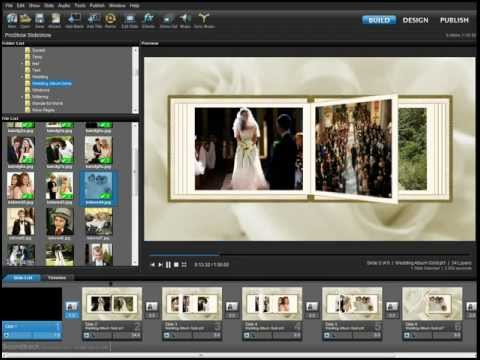Select the Slide 5 thumbnail in slide list

coord(352,304)
